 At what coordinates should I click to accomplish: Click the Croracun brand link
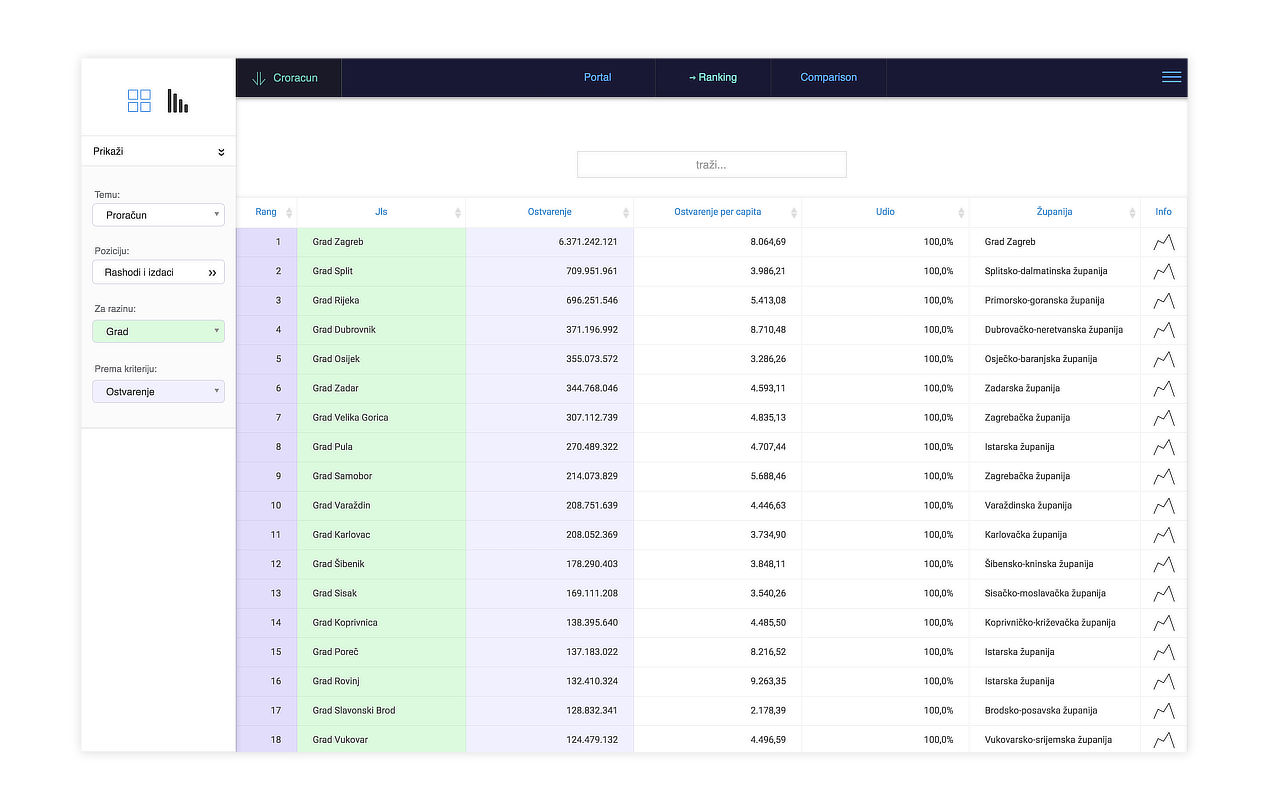[295, 78]
